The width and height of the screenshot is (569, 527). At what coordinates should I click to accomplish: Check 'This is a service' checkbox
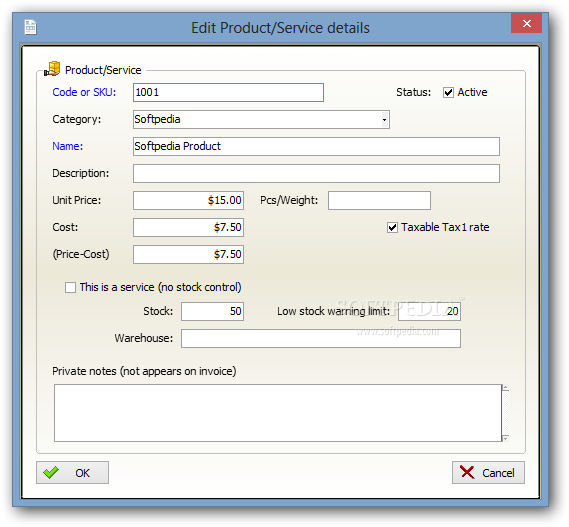(70, 287)
